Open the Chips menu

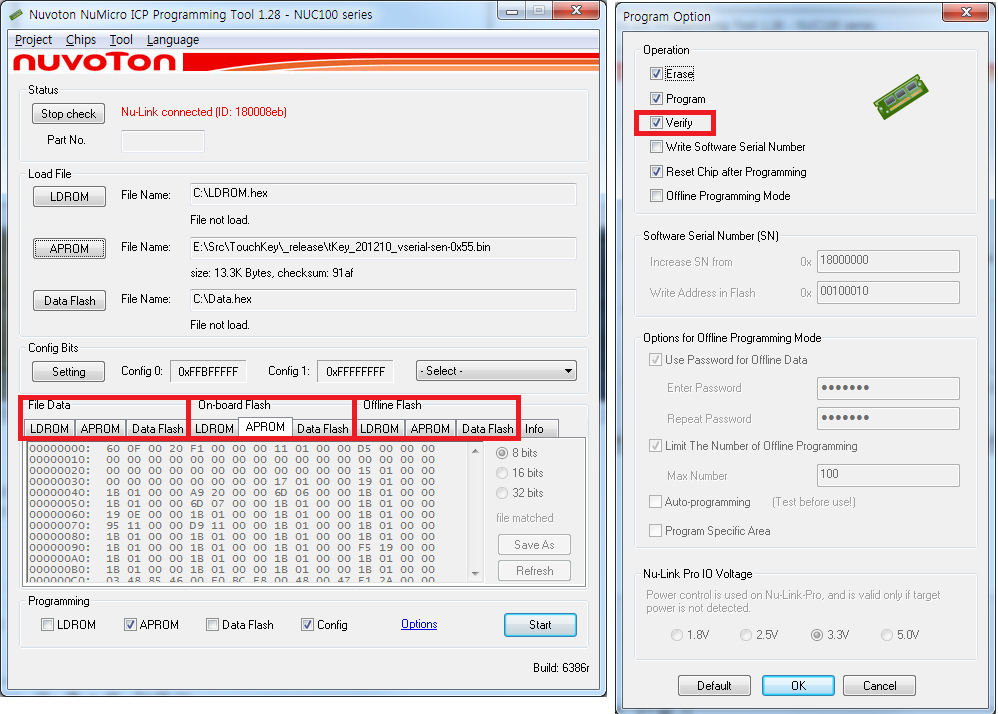coord(81,39)
